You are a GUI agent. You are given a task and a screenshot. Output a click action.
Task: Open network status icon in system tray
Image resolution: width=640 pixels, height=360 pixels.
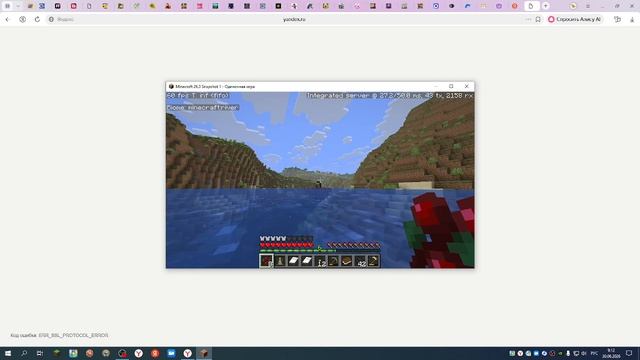coord(576,353)
